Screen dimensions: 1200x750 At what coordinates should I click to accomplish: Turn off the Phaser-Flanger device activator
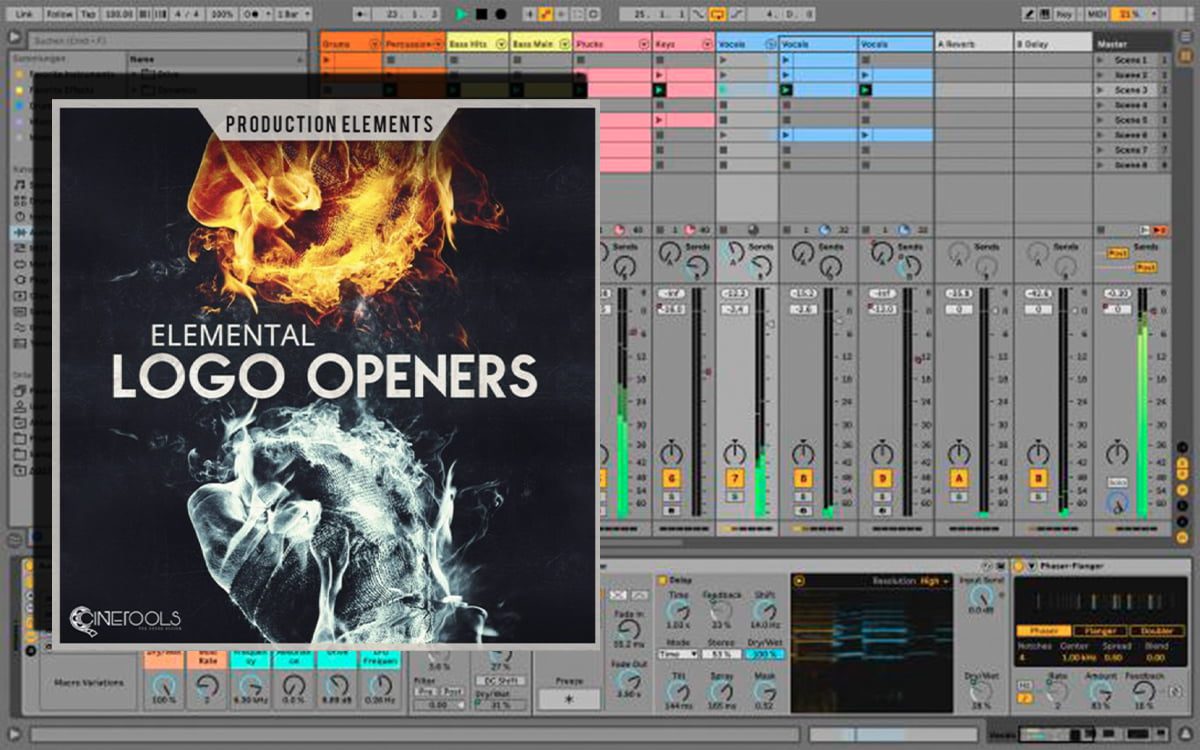coord(1019,567)
